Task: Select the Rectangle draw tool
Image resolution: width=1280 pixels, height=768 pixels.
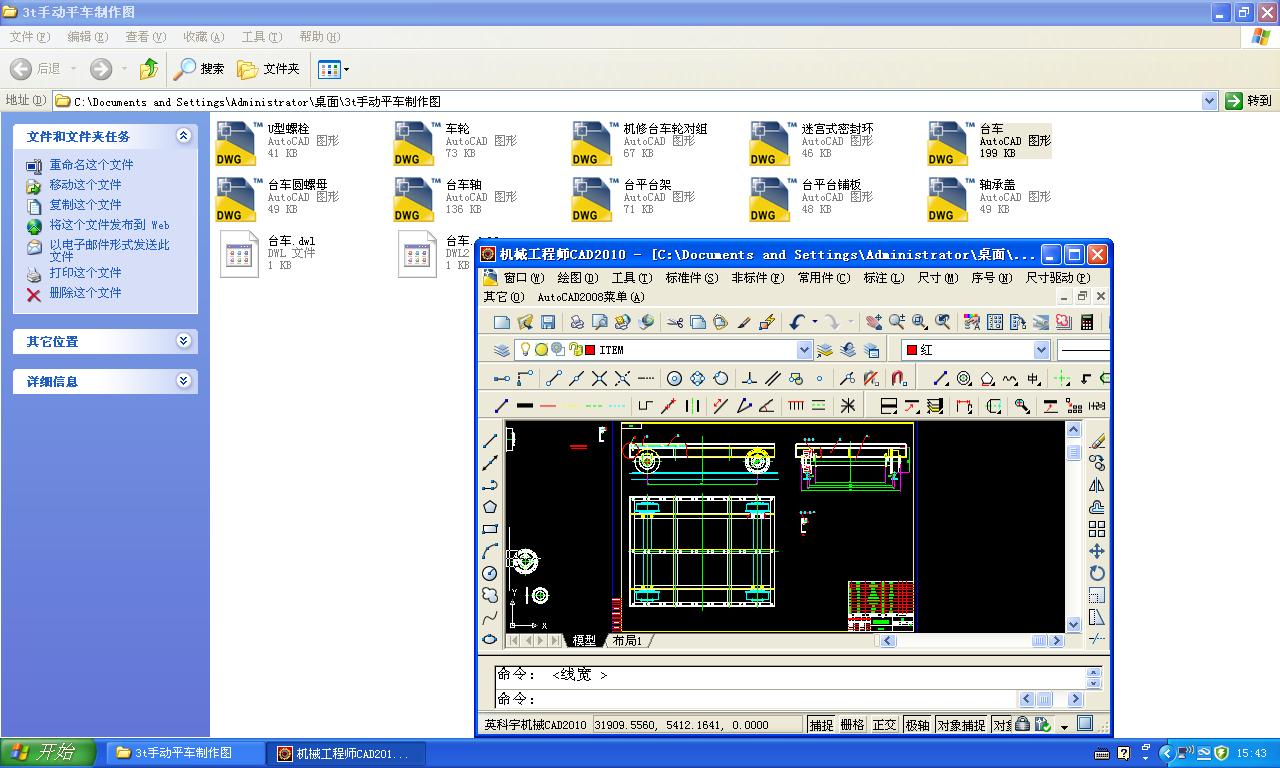Action: [x=490, y=529]
